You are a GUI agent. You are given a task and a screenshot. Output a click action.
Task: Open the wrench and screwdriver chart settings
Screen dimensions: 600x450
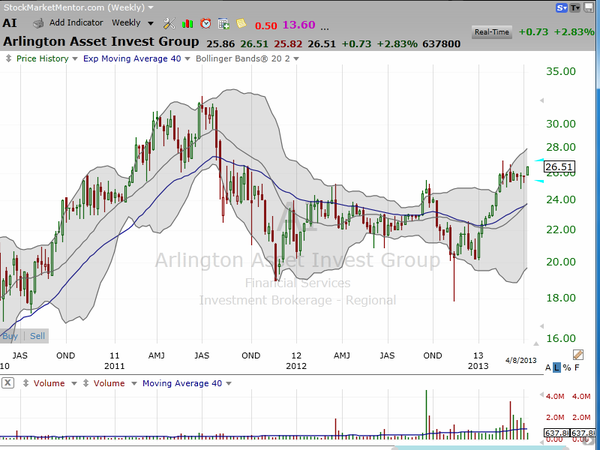[169, 24]
